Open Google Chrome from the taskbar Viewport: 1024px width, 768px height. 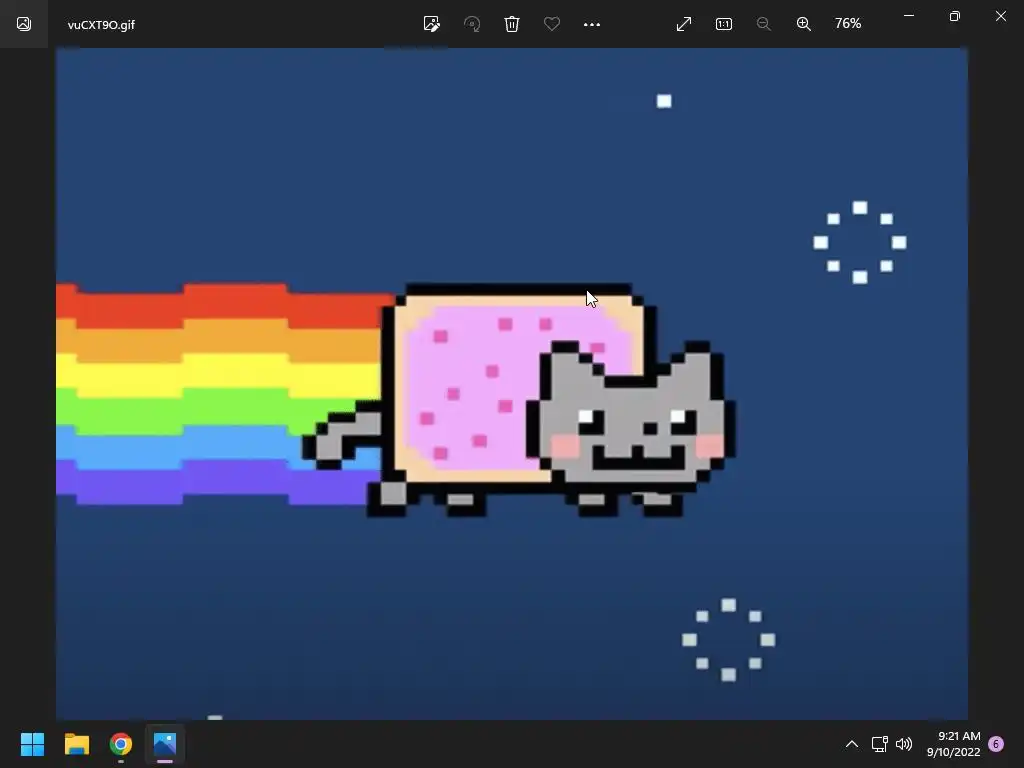(x=121, y=744)
